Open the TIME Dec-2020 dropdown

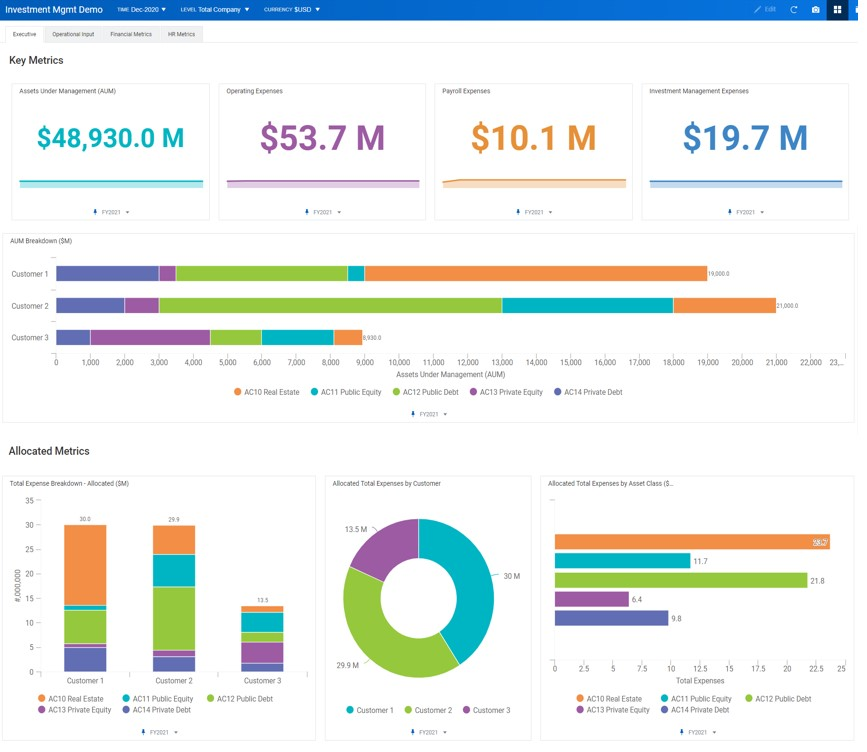(138, 9)
